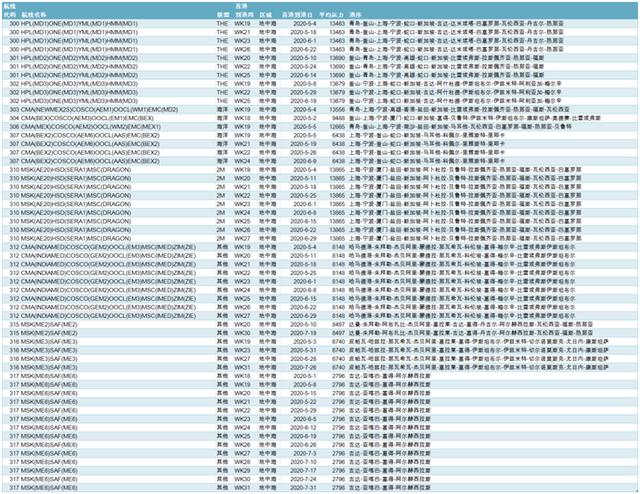This screenshot has width=640, height=494.
Task: Click week WK31 in route 316 row
Action: click(x=242, y=367)
